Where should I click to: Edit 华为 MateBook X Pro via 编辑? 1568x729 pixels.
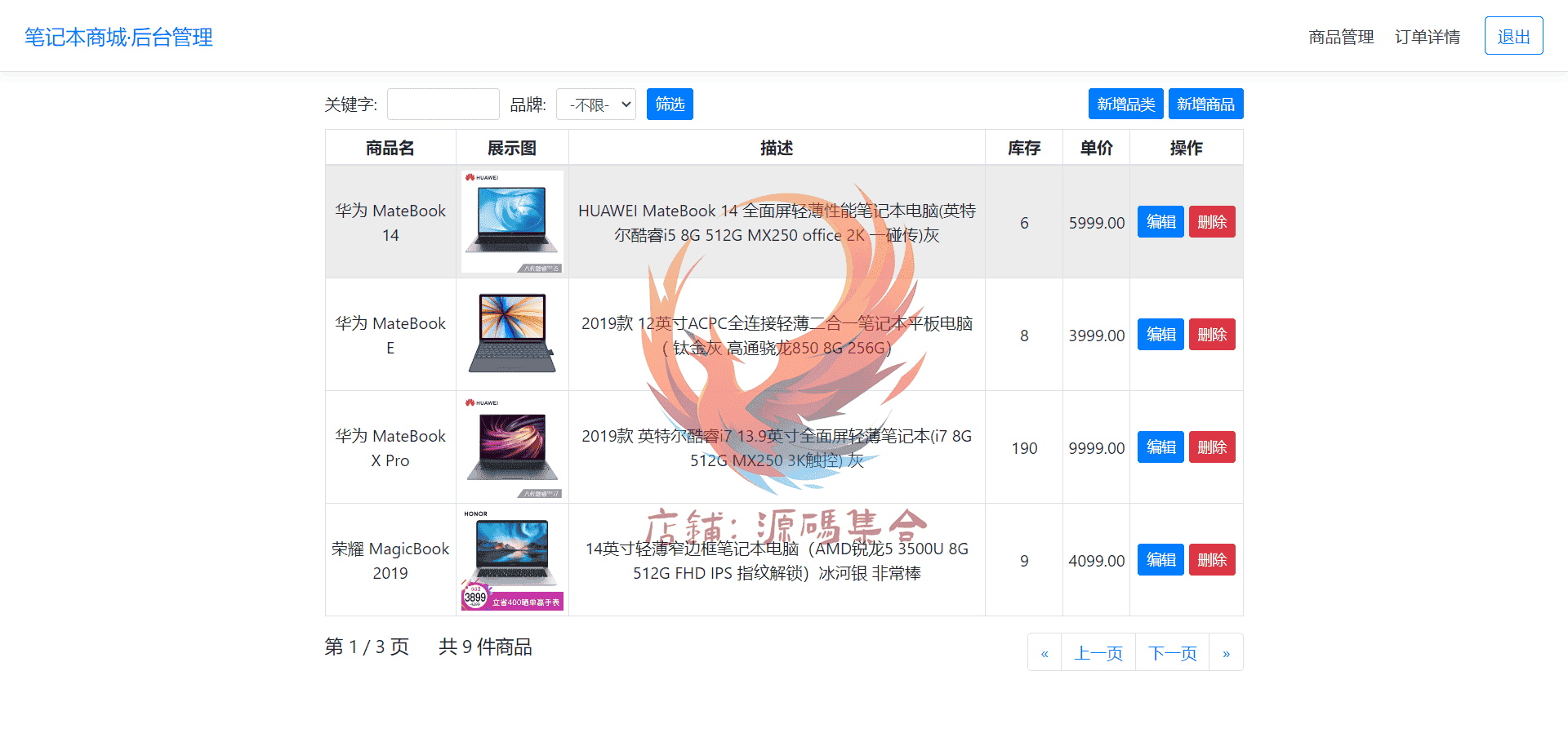[x=1160, y=447]
